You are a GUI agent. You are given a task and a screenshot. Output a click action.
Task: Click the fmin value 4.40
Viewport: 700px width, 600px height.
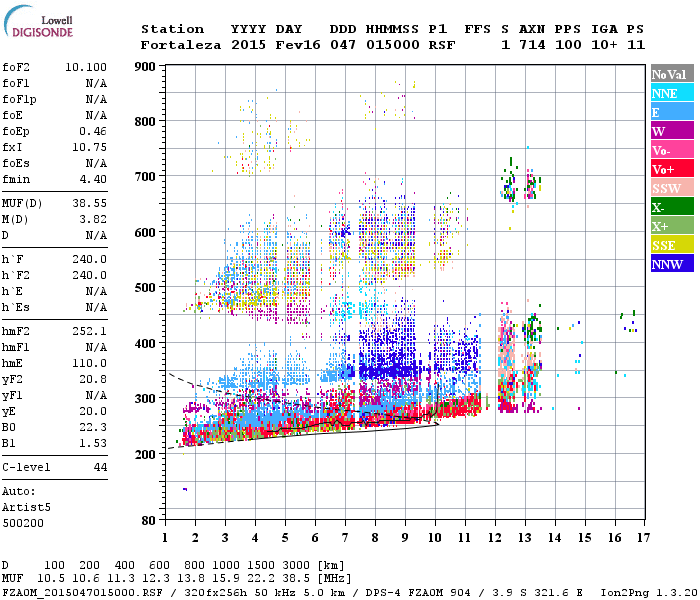(93, 179)
